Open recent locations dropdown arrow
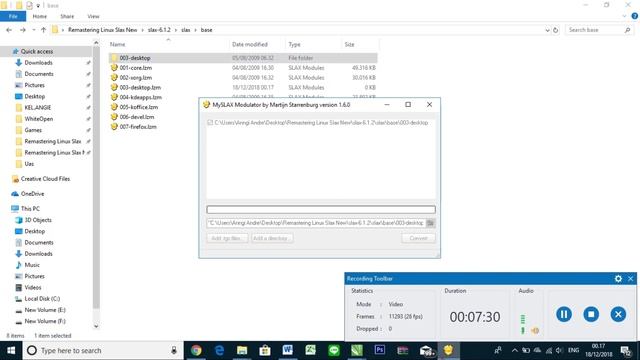Image resolution: width=640 pixels, height=360 pixels. click(33, 30)
